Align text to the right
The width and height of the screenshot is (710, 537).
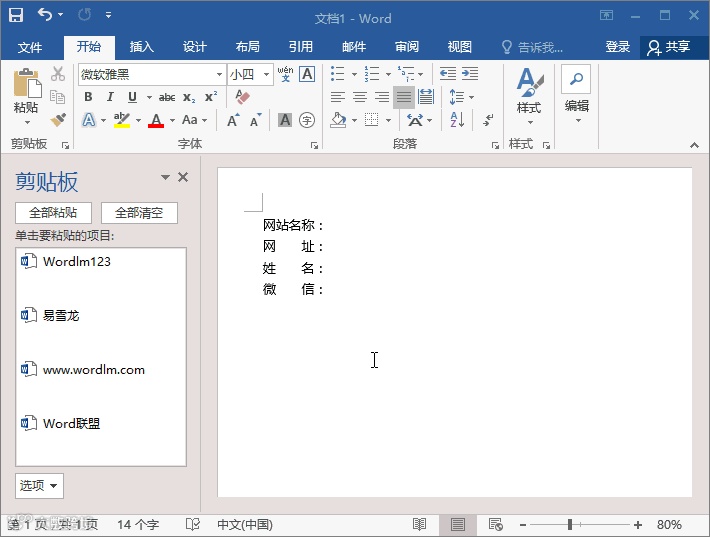click(382, 97)
